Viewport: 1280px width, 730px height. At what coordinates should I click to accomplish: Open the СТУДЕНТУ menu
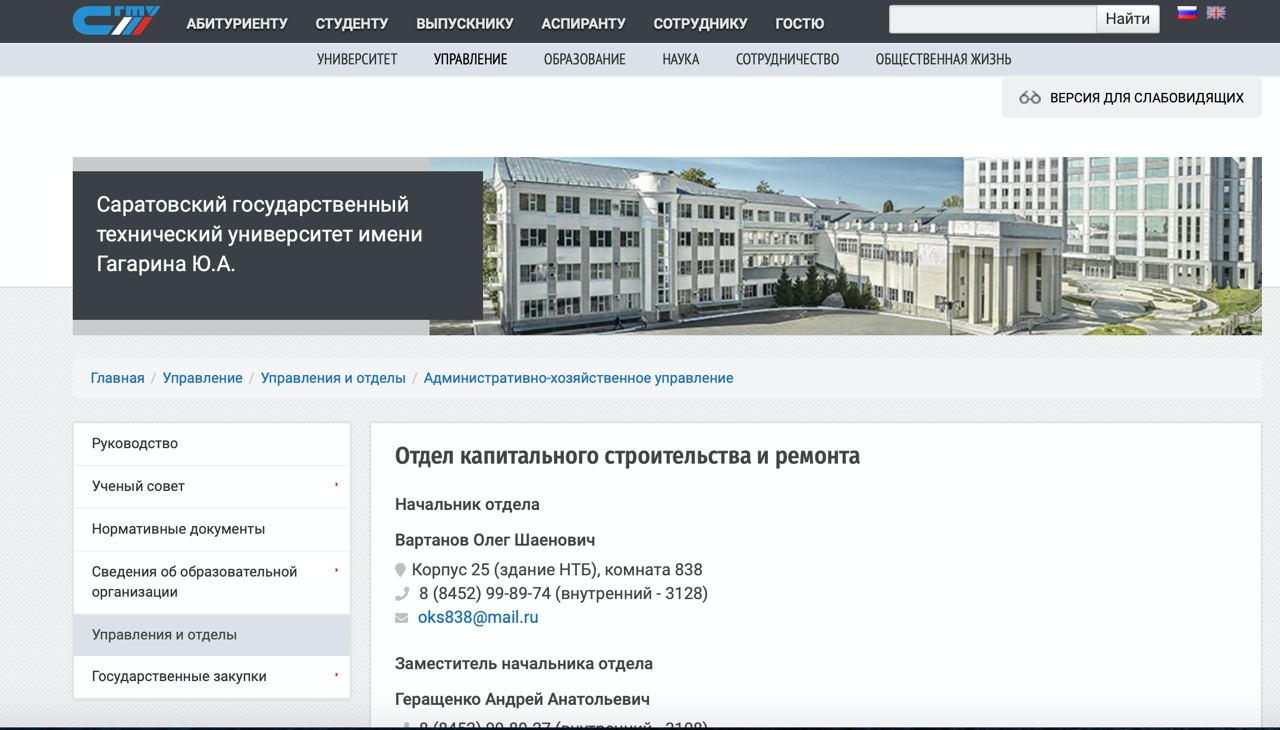pyautogui.click(x=352, y=23)
